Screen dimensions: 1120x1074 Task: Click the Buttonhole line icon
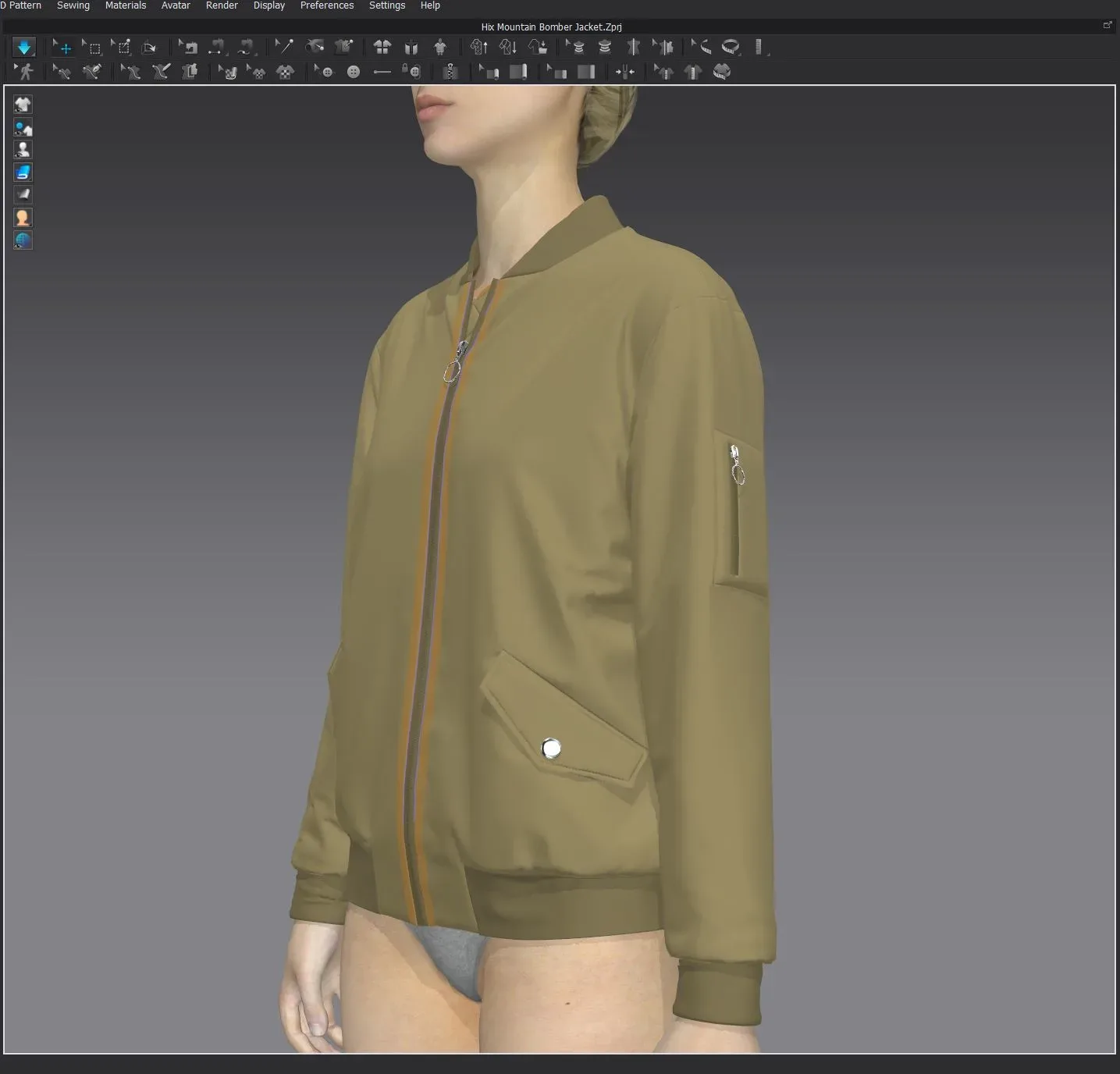[382, 73]
